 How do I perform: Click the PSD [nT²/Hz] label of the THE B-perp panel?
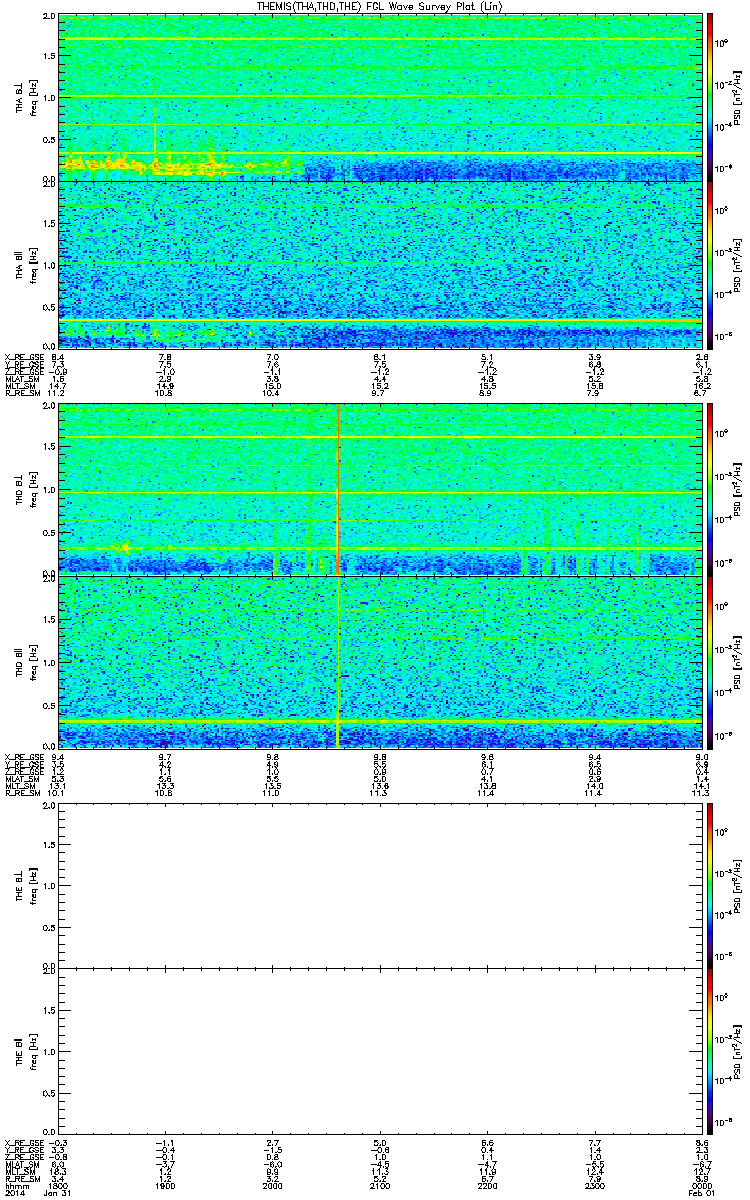tap(735, 886)
